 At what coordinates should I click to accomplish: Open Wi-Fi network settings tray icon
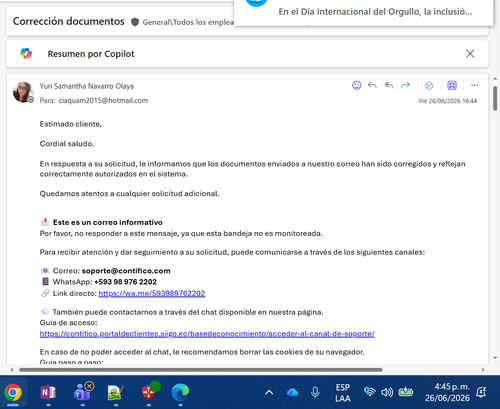tap(370, 392)
